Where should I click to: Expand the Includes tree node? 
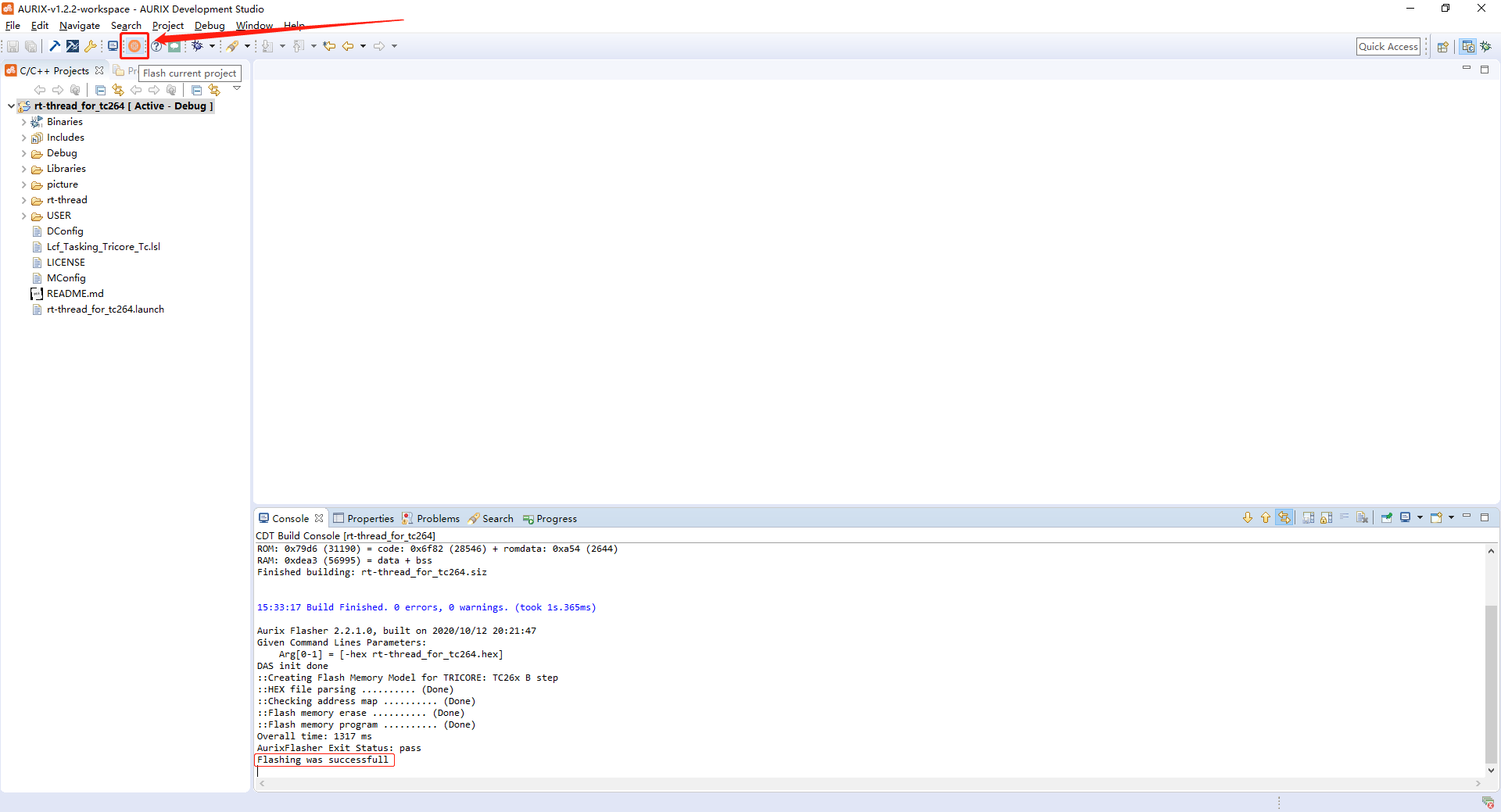23,138
